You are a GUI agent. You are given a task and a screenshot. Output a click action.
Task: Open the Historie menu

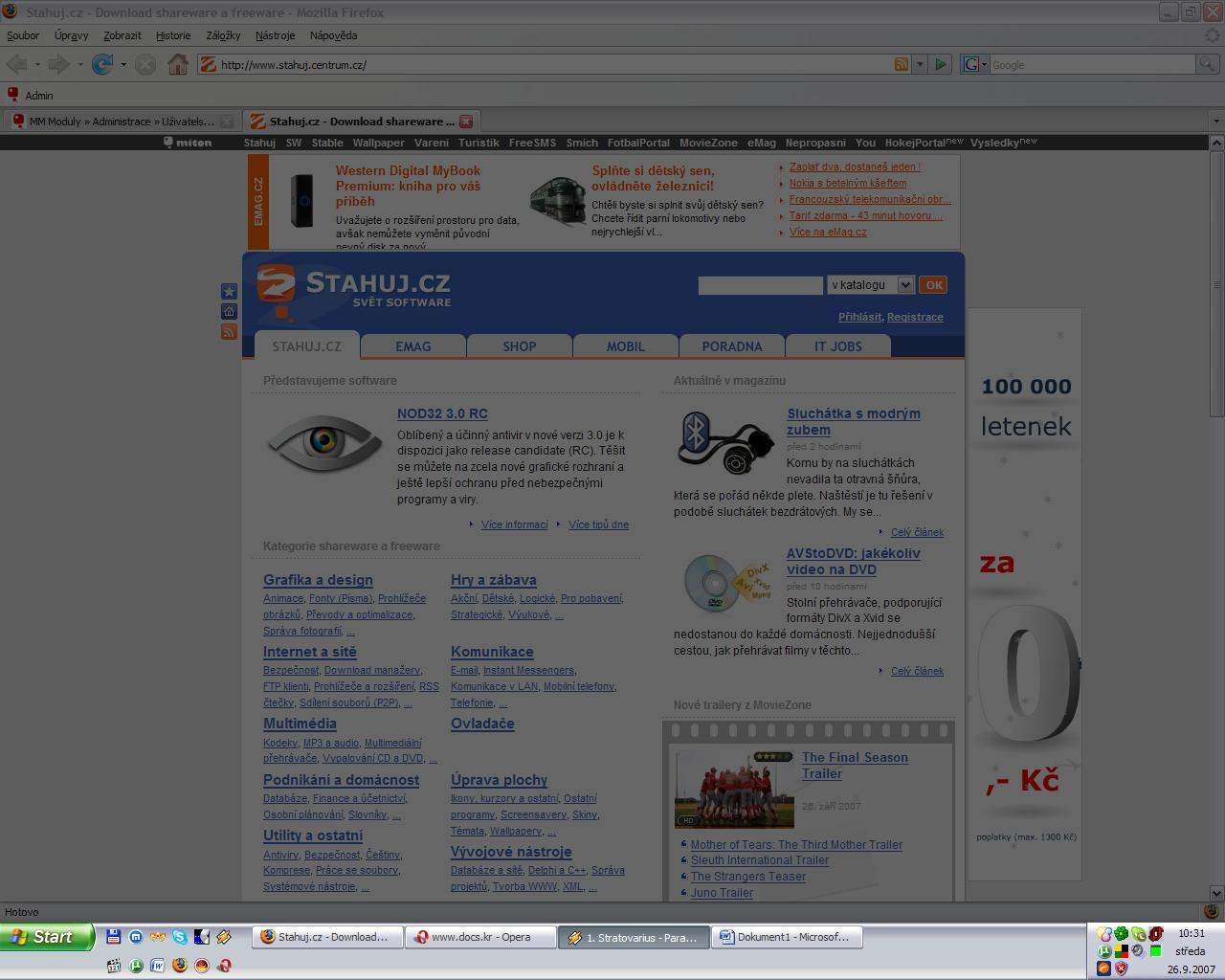[x=173, y=35]
